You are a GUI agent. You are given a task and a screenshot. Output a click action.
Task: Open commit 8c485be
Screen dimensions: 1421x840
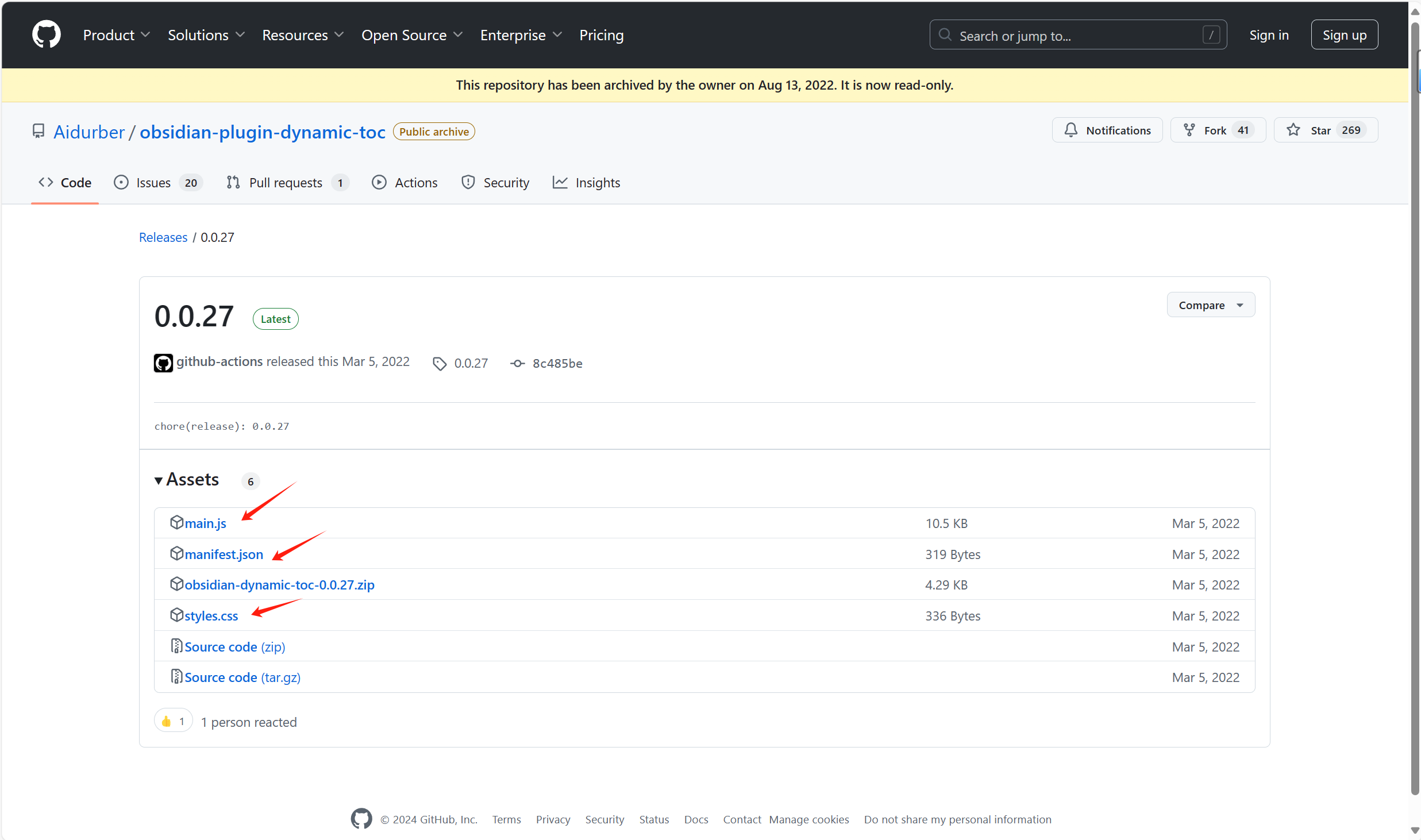pos(556,364)
